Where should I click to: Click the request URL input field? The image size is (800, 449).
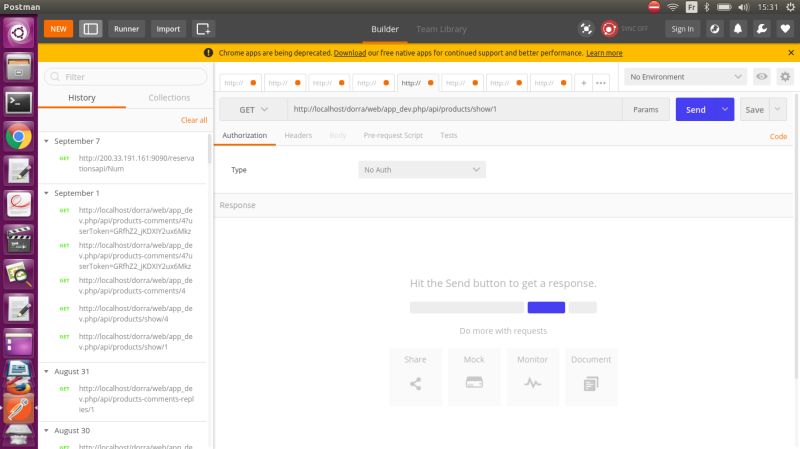(x=455, y=109)
